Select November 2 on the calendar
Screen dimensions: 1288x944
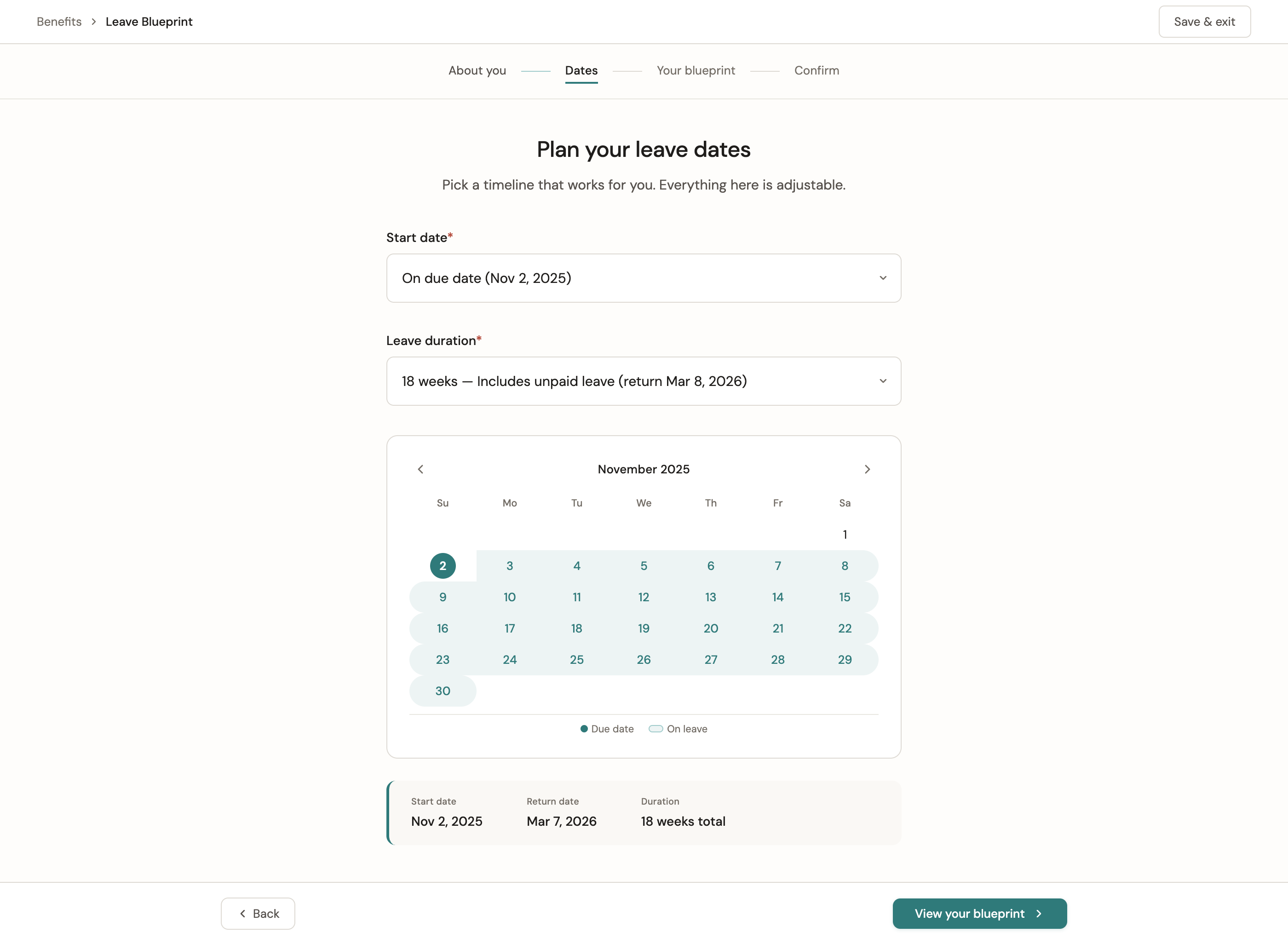(x=443, y=566)
